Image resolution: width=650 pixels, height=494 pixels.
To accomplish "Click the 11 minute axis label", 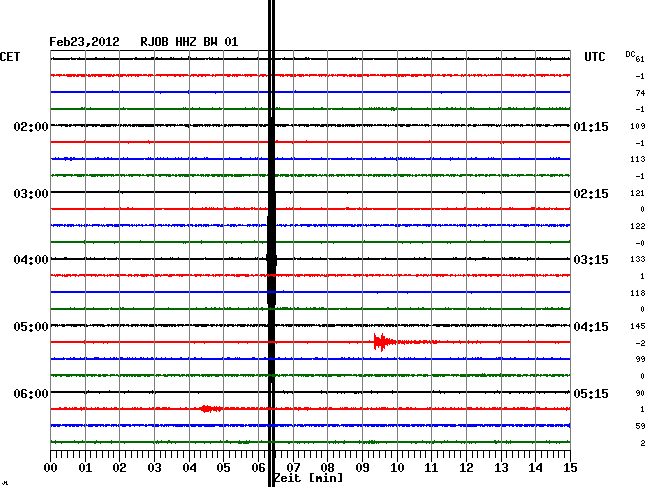I will pyautogui.click(x=432, y=468).
